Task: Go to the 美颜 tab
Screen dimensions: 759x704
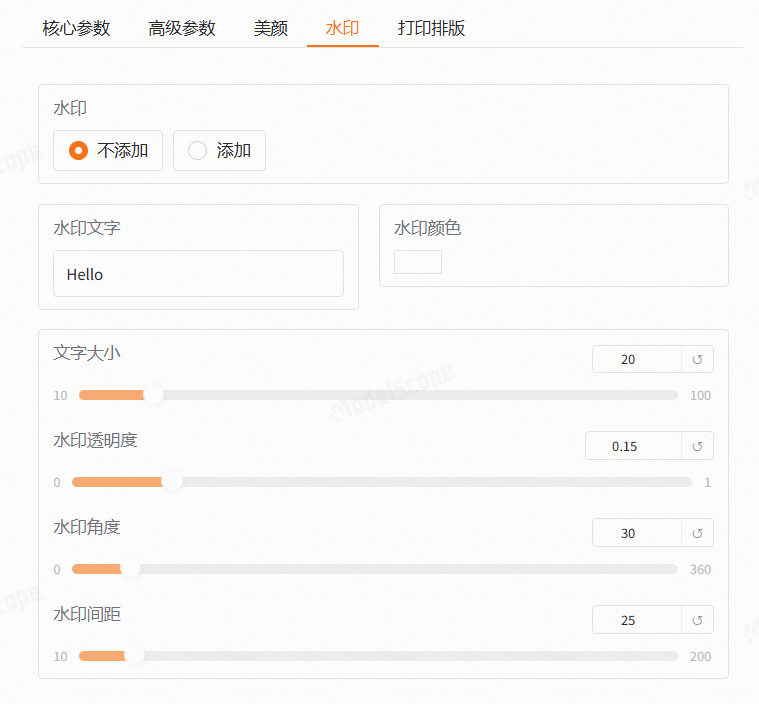Action: point(271,28)
